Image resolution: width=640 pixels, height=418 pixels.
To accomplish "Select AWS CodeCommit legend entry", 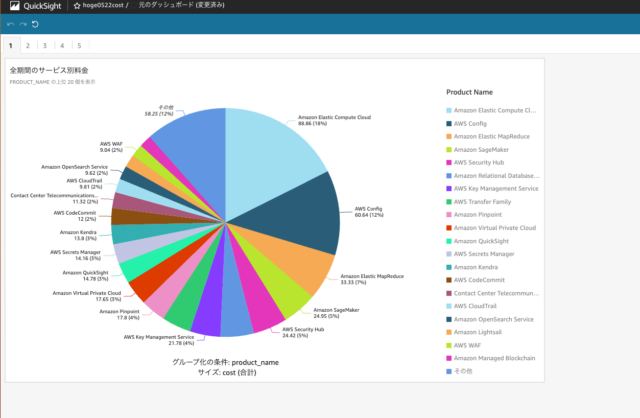I will [476, 280].
